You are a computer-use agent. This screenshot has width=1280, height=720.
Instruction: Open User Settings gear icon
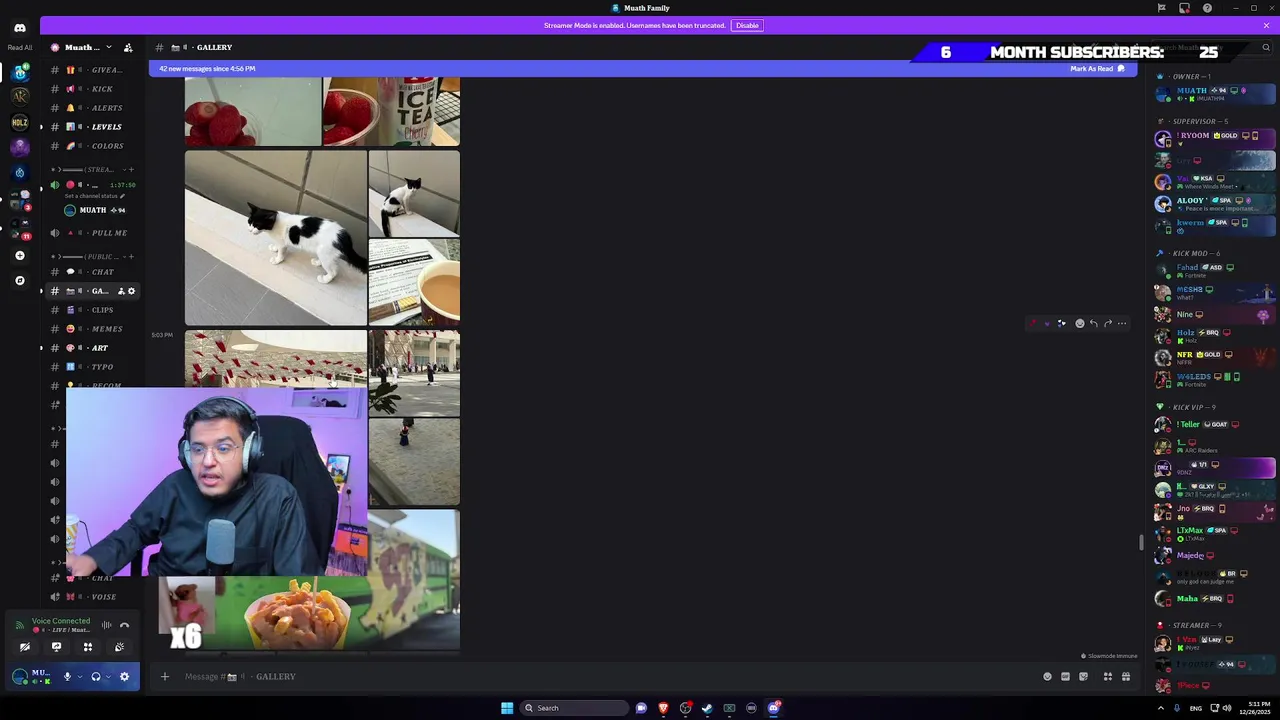124,677
